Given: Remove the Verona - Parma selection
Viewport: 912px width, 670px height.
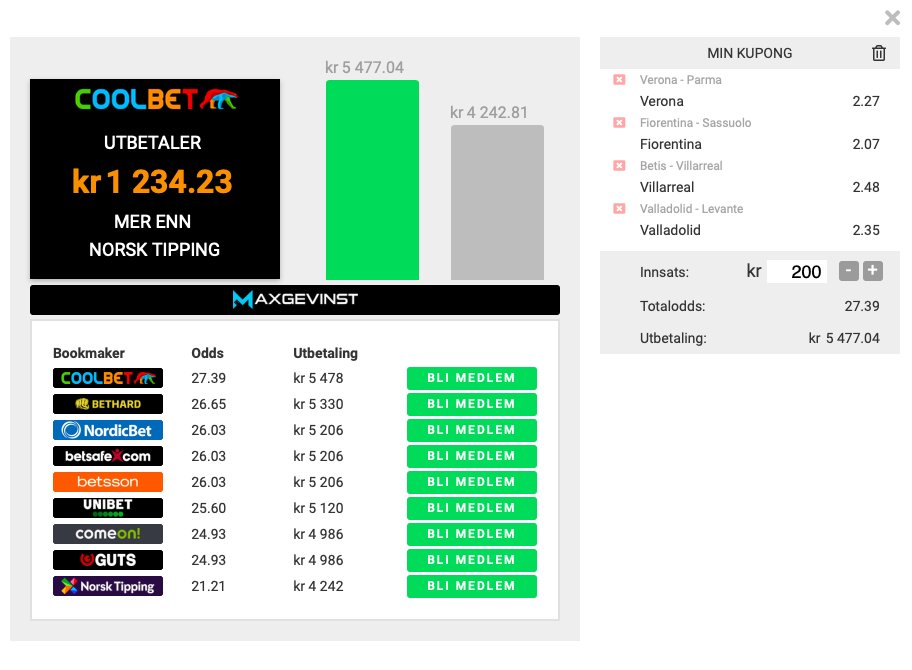Looking at the screenshot, I should pyautogui.click(x=619, y=80).
